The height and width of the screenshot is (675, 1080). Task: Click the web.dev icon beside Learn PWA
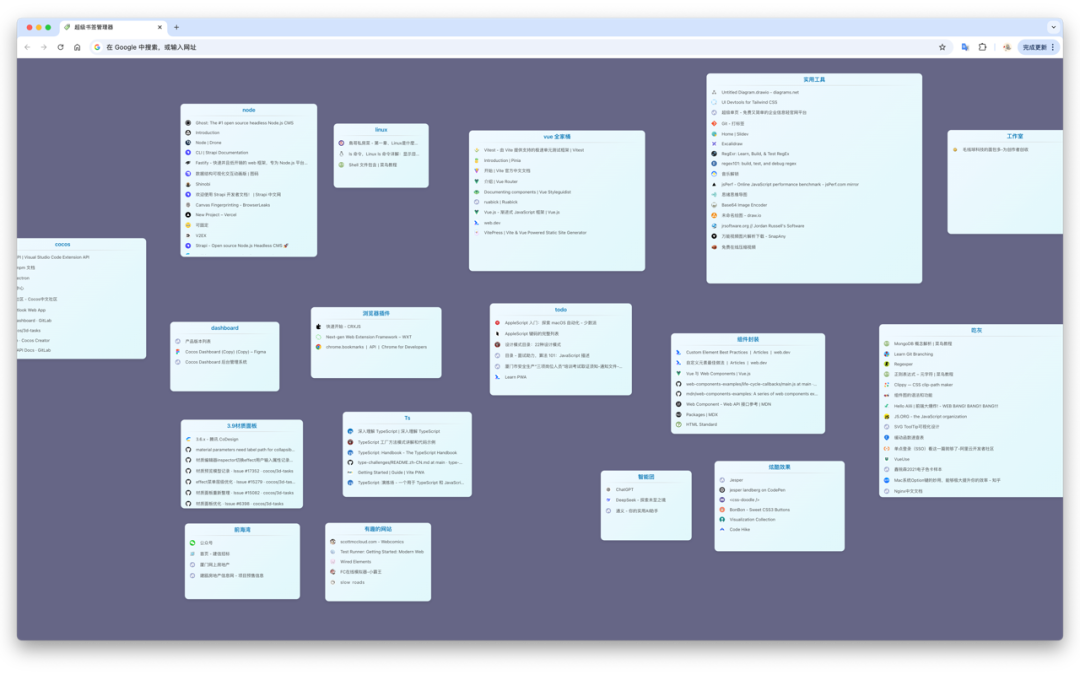pos(497,377)
